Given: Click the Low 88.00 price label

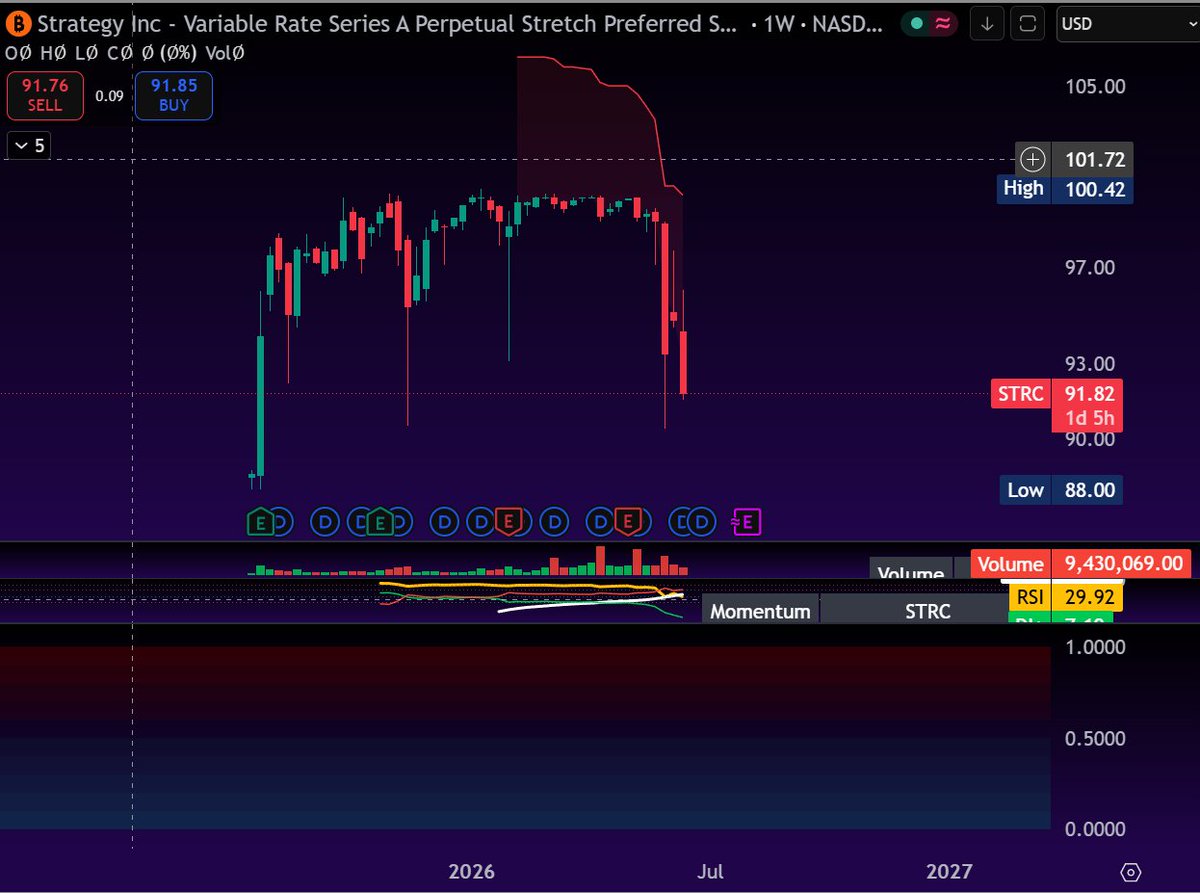Looking at the screenshot, I should pos(1060,490).
